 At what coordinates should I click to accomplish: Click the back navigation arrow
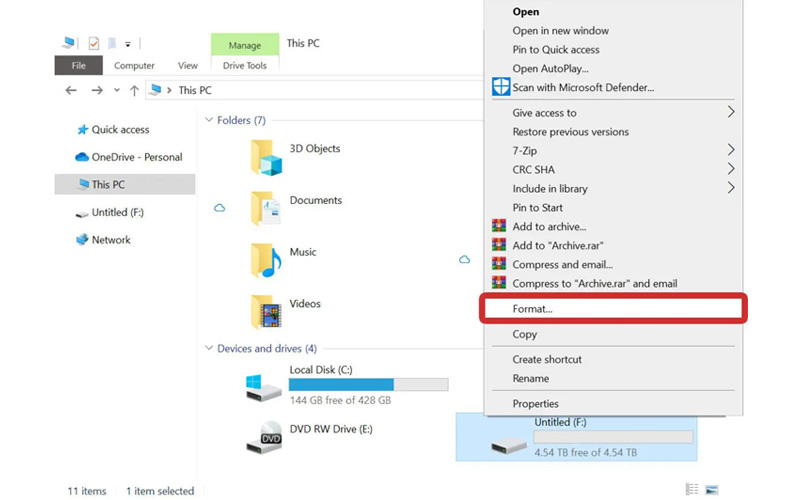point(71,90)
